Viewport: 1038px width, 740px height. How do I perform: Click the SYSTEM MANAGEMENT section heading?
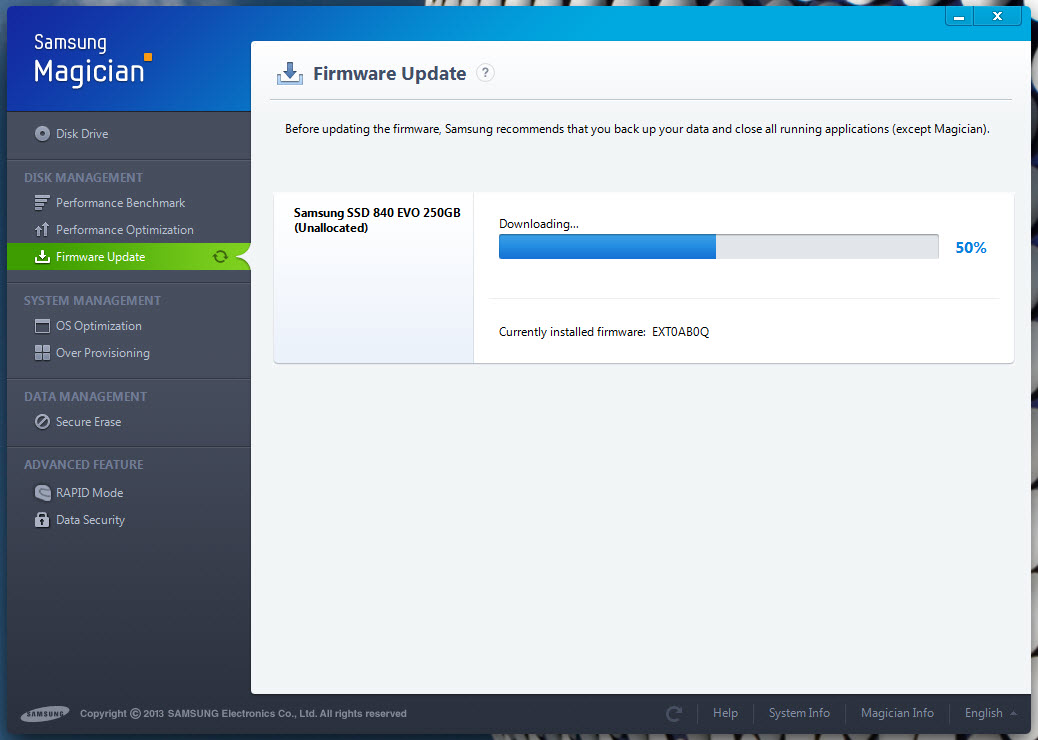click(92, 301)
